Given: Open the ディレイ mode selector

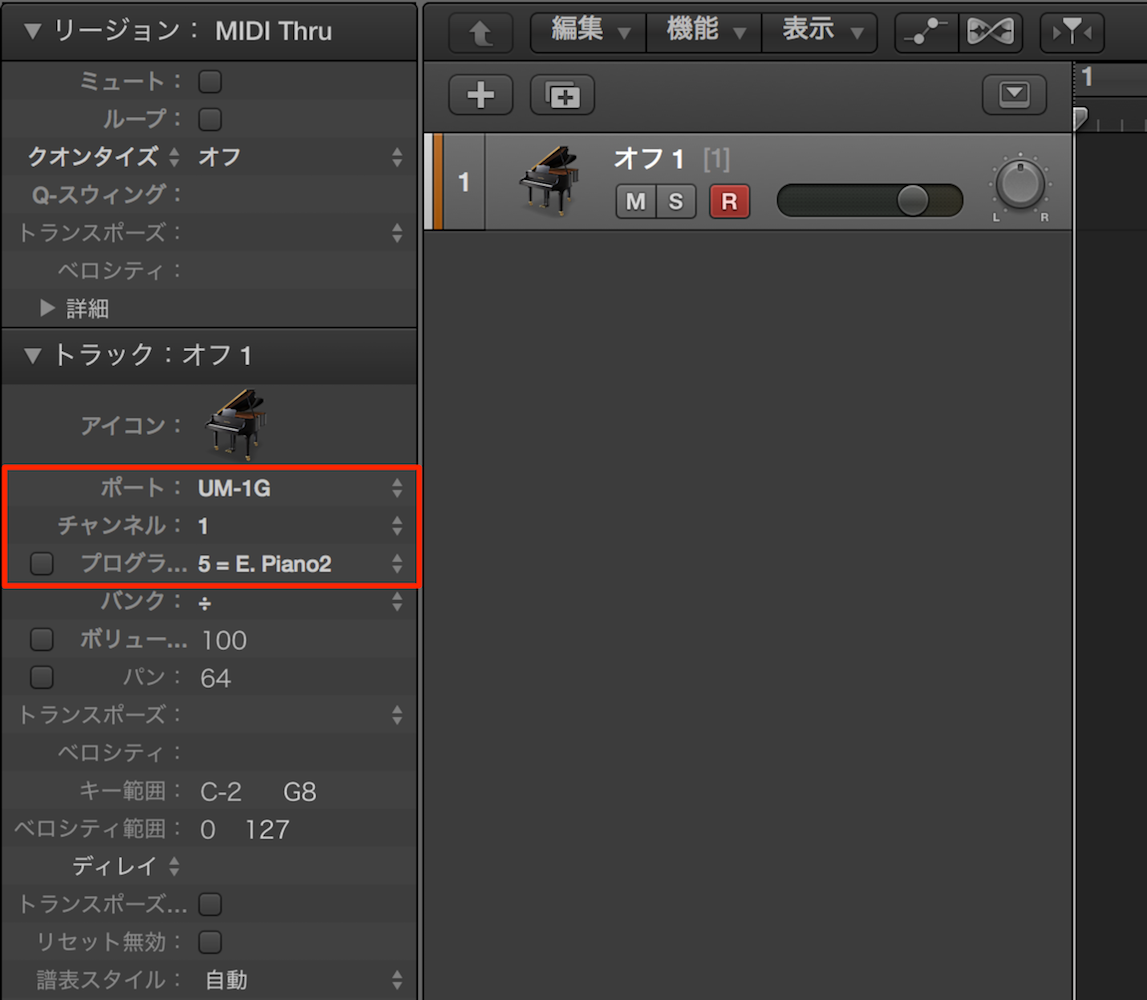Looking at the screenshot, I should (125, 867).
